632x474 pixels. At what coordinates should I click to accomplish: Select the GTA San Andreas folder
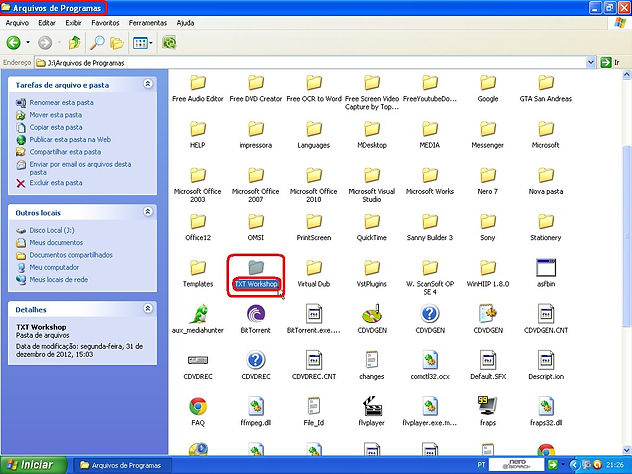(x=546, y=87)
